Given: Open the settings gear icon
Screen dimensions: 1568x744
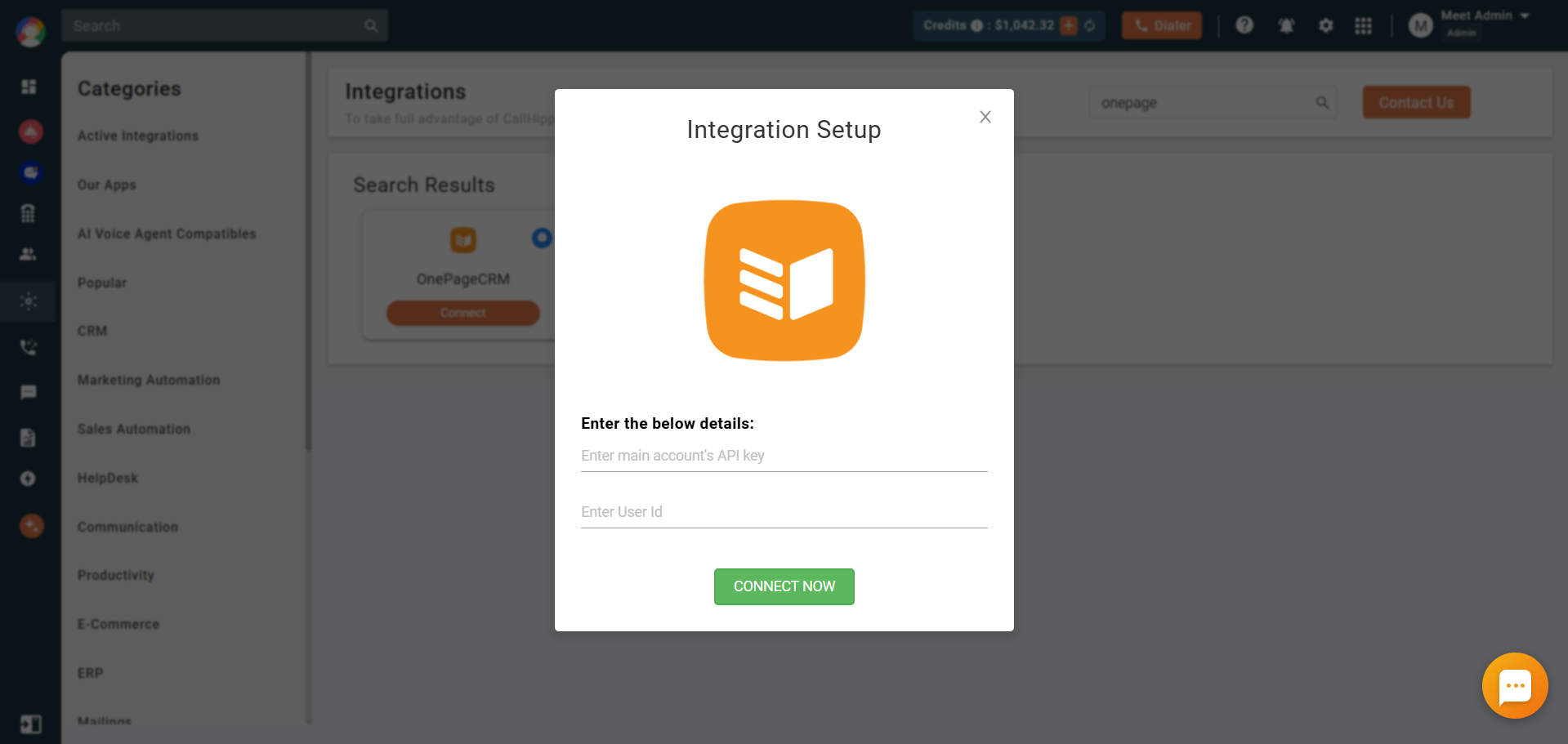Looking at the screenshot, I should pyautogui.click(x=1325, y=25).
